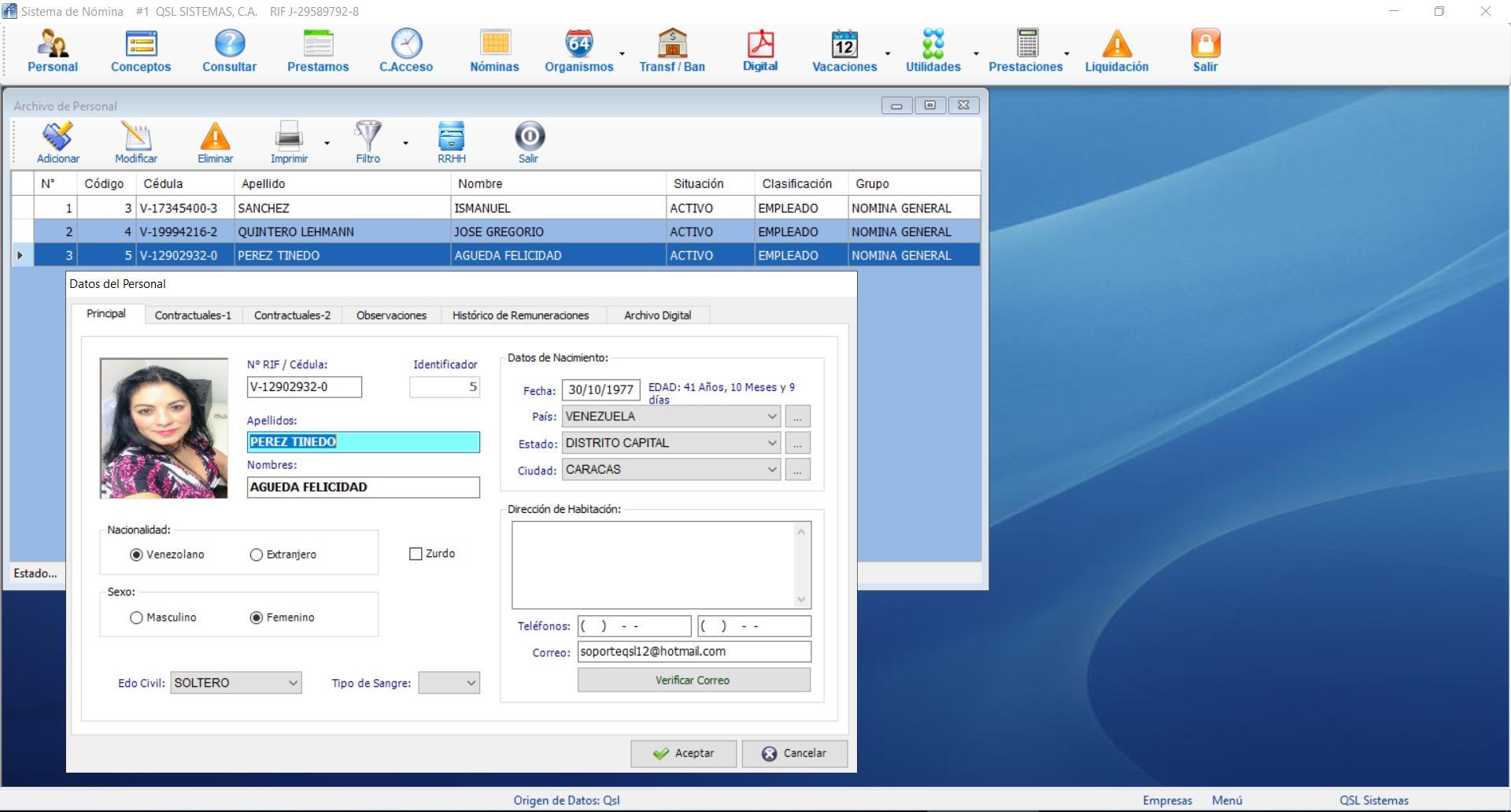Open the Edo Civil dropdown

pyautogui.click(x=293, y=683)
